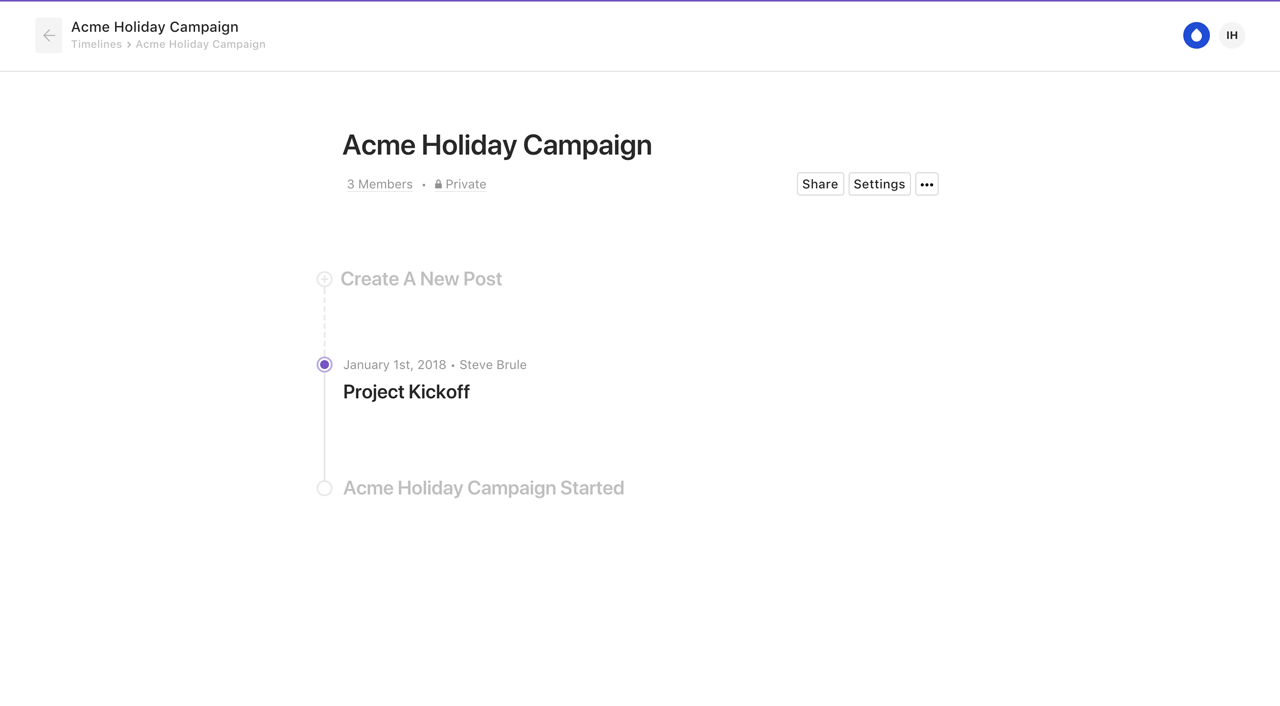Click the back arrow icon

[x=49, y=35]
